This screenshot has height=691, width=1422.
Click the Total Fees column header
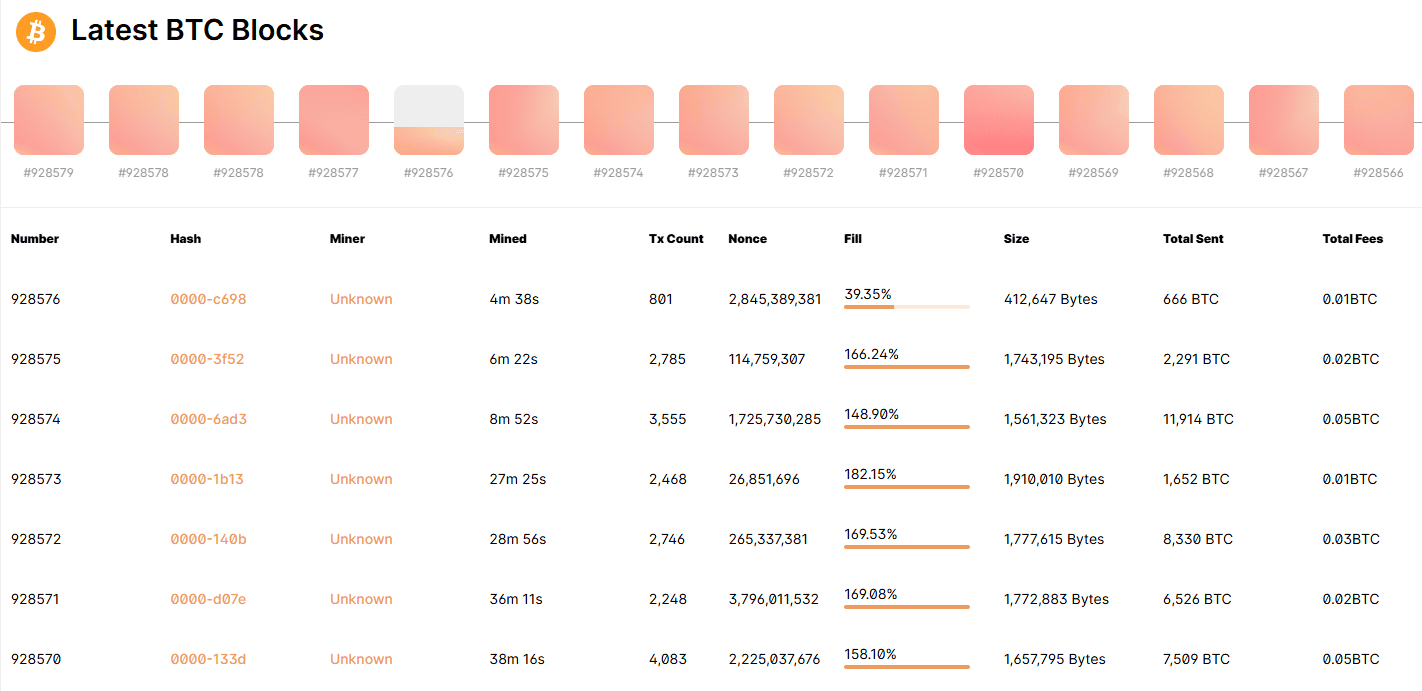(1352, 239)
